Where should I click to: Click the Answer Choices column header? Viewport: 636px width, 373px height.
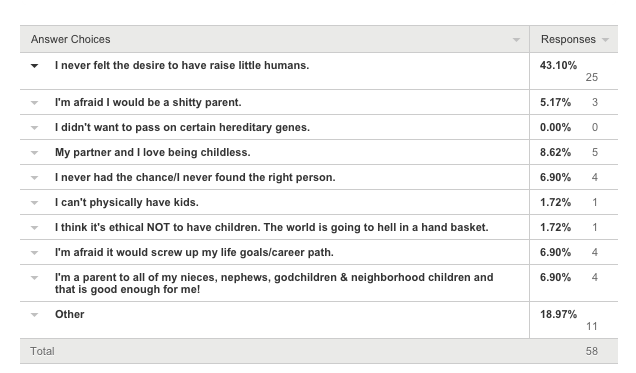point(71,39)
